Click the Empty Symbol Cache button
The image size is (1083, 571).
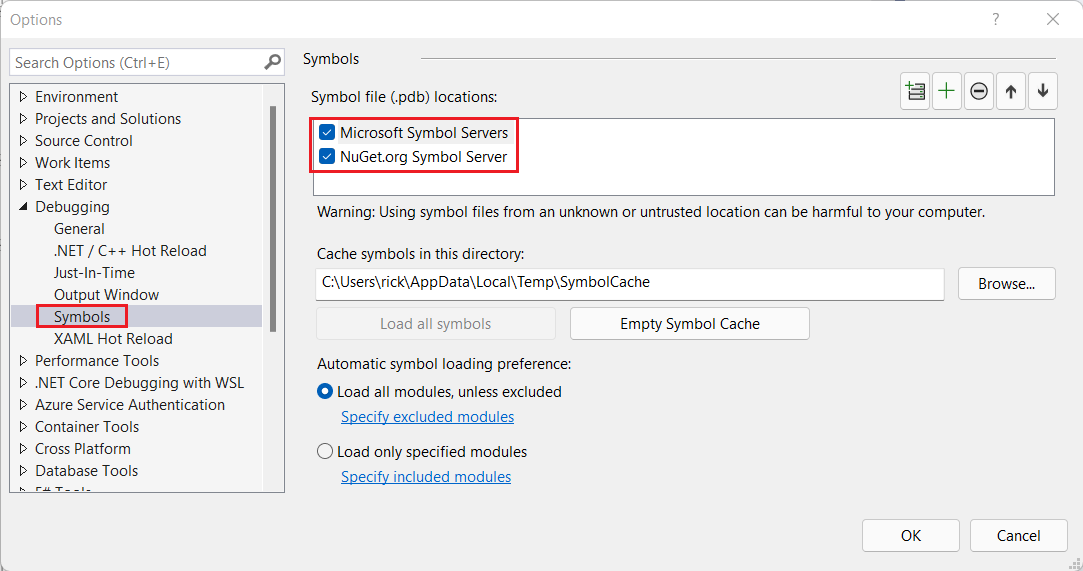pyautogui.click(x=690, y=324)
